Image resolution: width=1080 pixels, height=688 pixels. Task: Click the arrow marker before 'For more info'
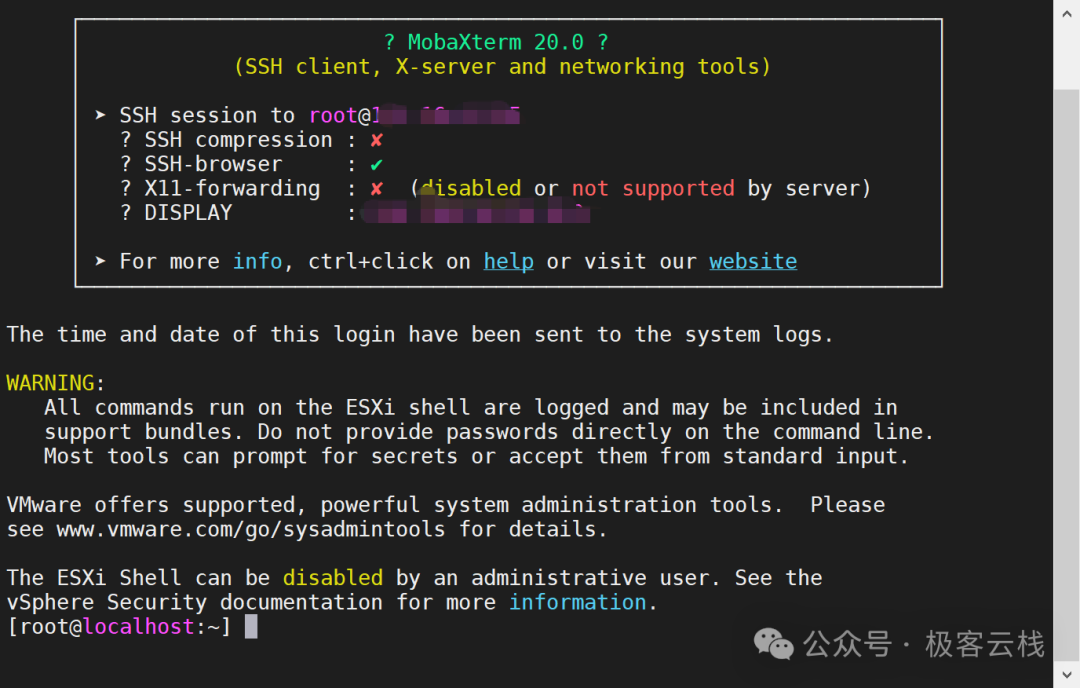tap(101, 261)
